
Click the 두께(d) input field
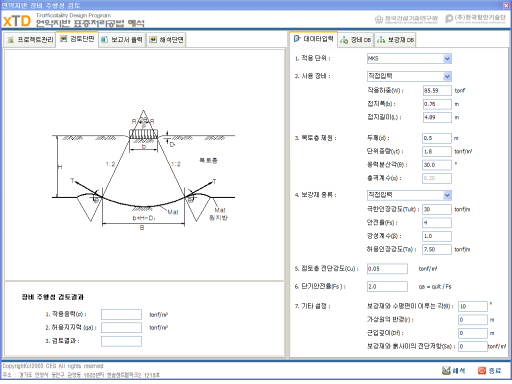click(x=437, y=138)
